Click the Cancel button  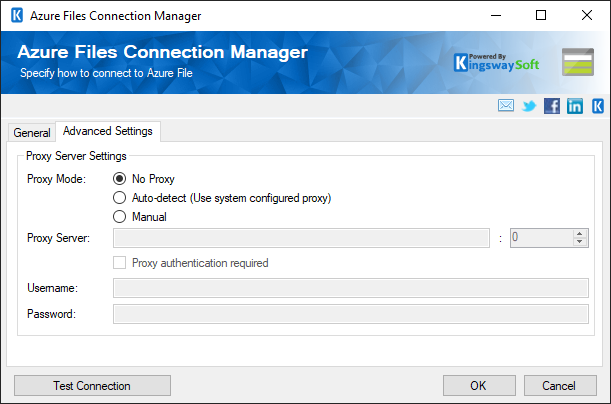pyautogui.click(x=560, y=386)
